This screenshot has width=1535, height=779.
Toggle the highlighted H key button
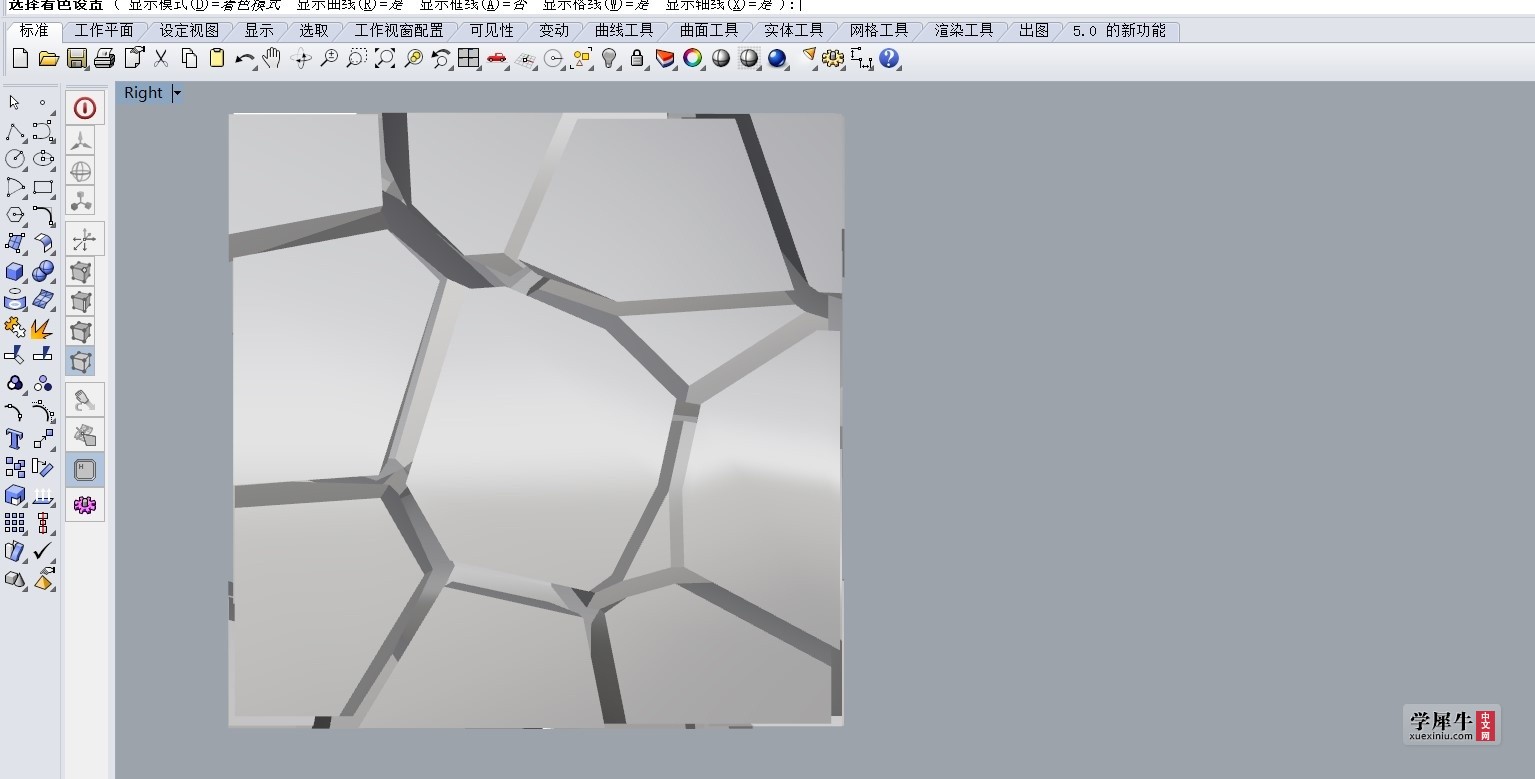pos(85,470)
